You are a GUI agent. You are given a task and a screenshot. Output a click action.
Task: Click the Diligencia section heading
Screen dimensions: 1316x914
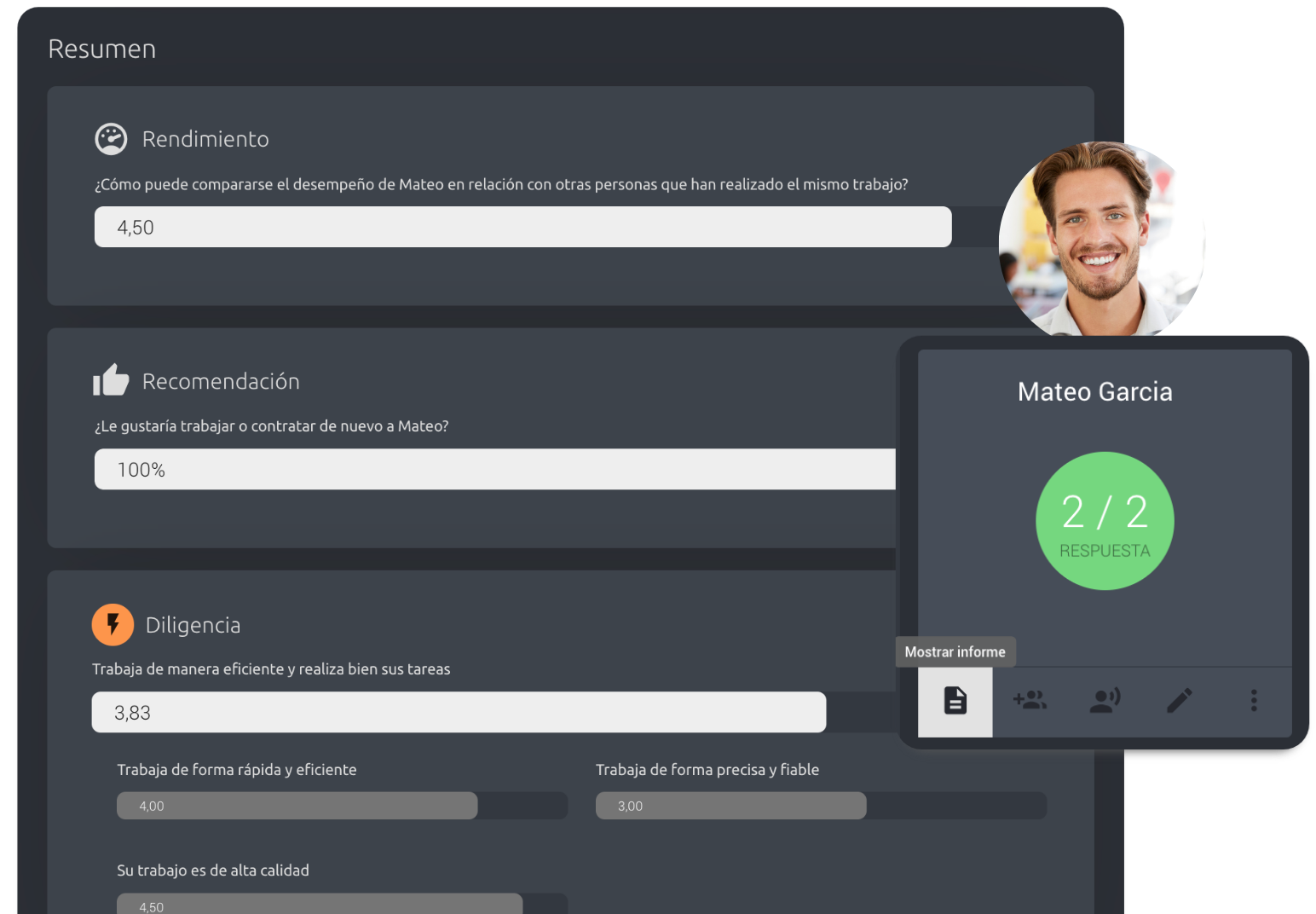point(193,625)
